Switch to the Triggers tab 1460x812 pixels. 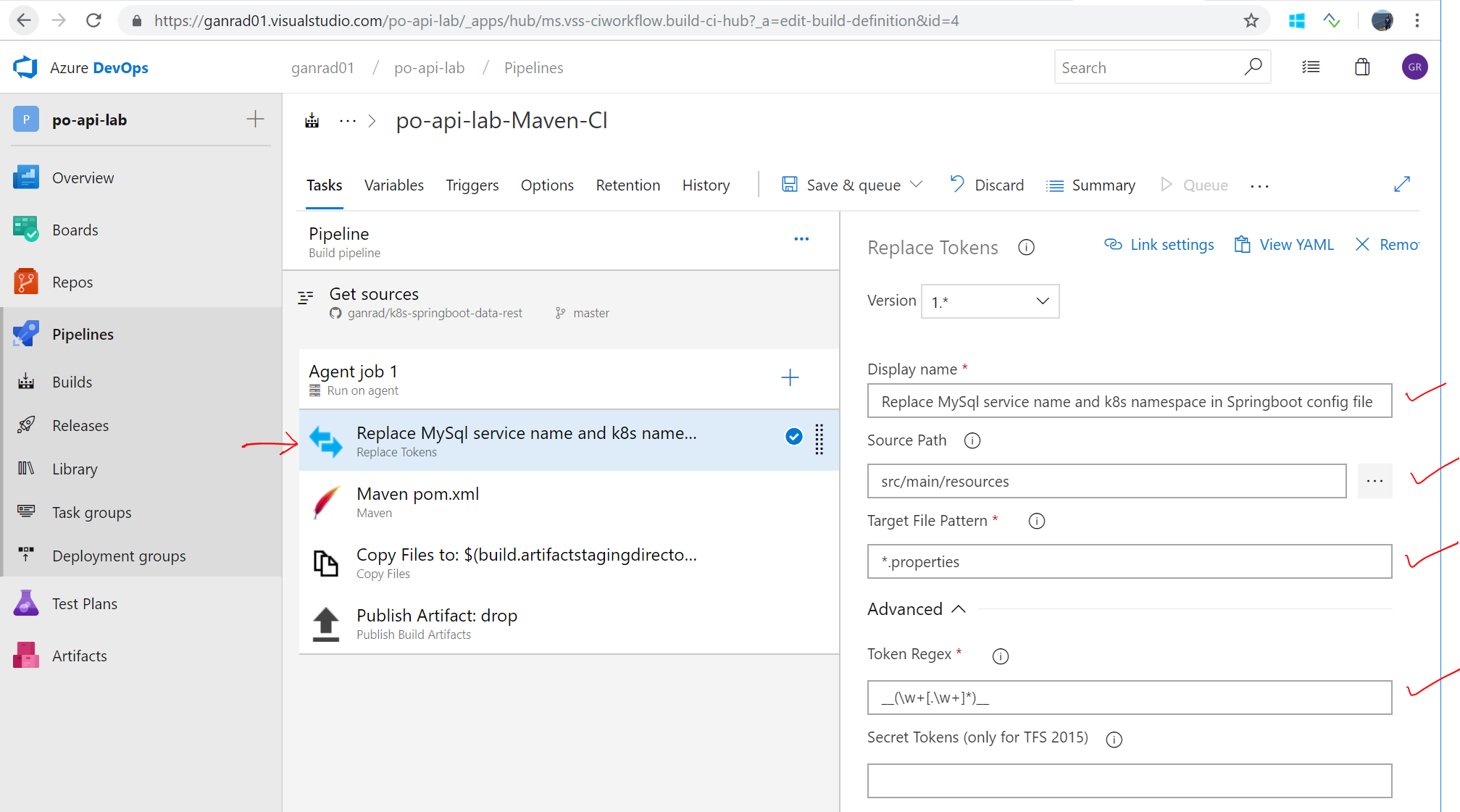coord(472,185)
